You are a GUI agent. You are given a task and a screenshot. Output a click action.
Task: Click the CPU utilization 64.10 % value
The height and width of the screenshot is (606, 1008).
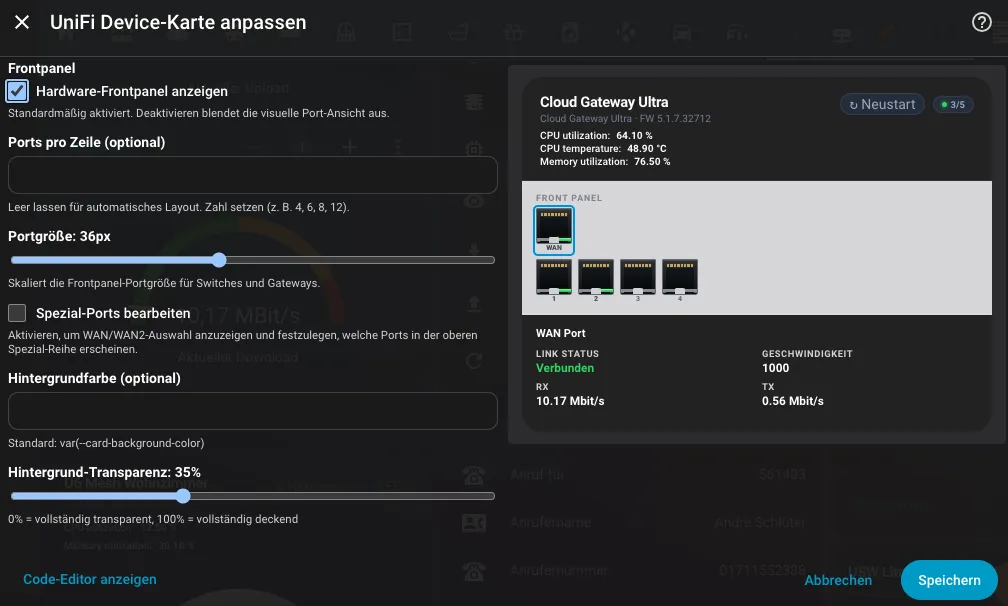pyautogui.click(x=634, y=136)
